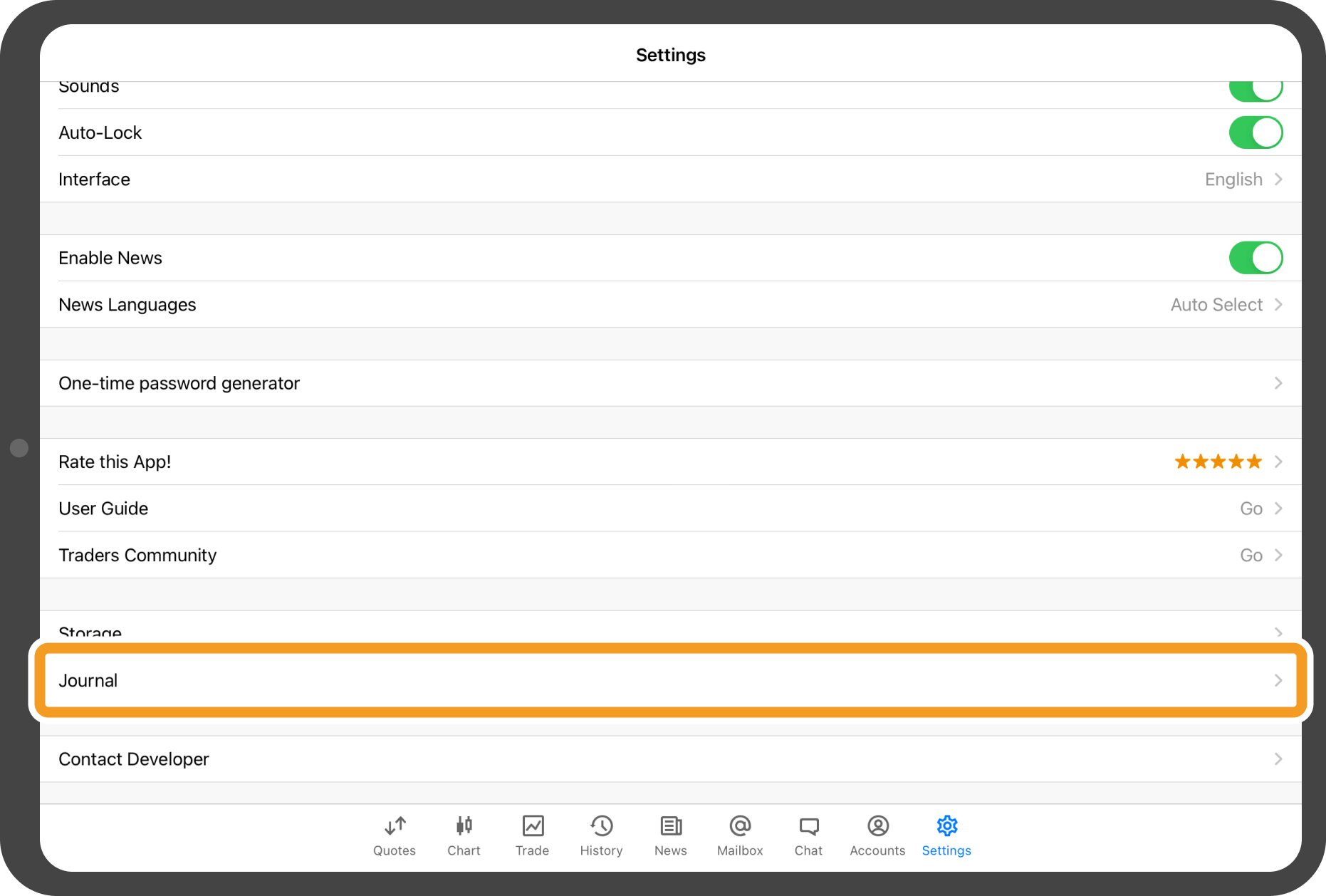Tap the five-star rating for the app
This screenshot has height=896, width=1326.
coord(1218,462)
